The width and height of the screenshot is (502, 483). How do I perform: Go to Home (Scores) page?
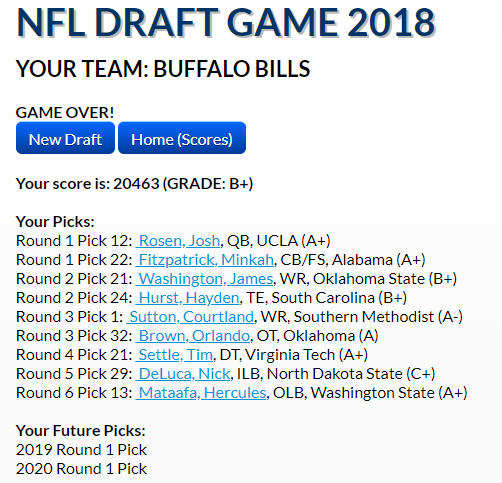coord(182,138)
